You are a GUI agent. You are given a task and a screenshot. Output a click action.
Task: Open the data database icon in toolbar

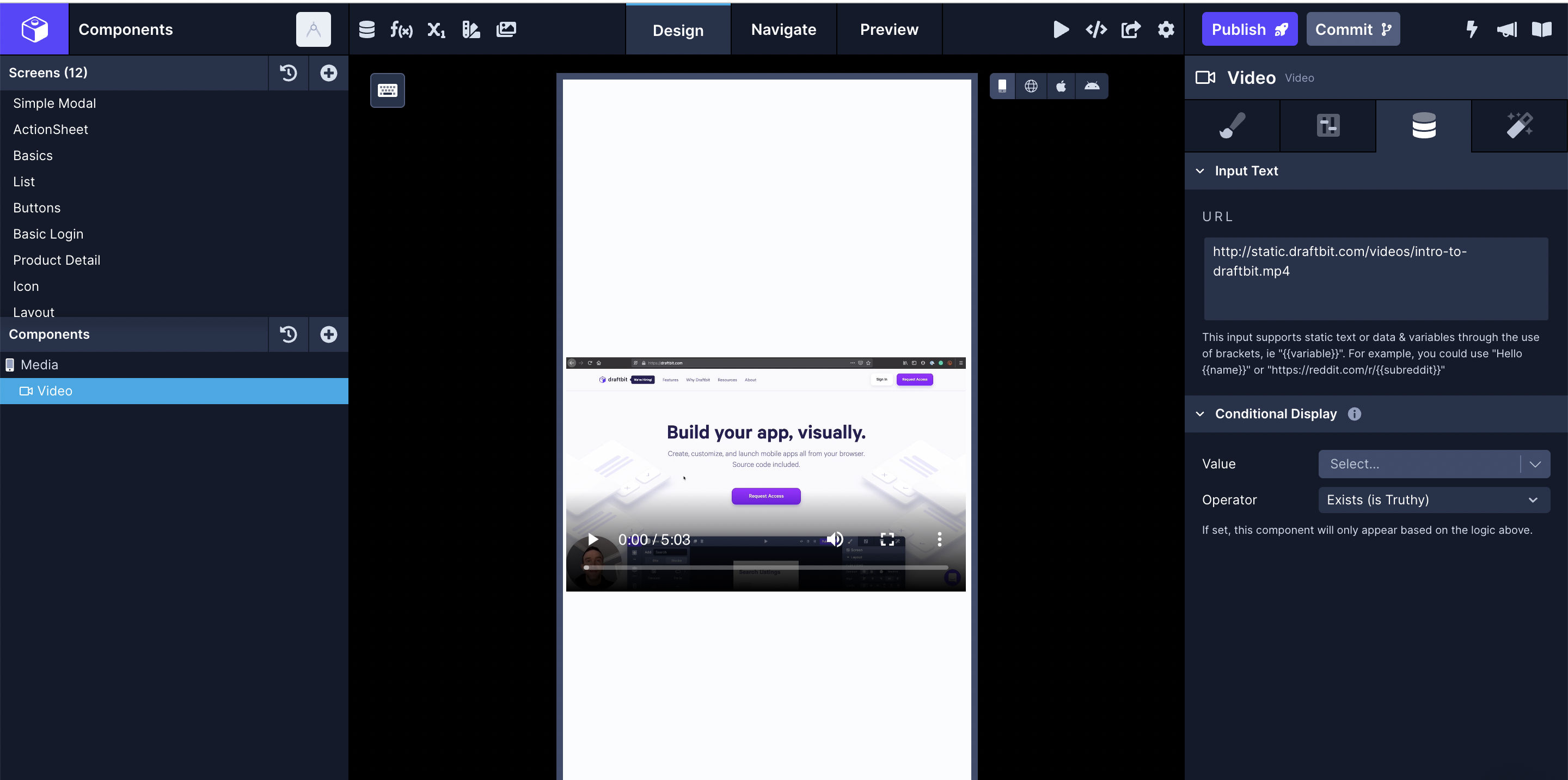366,29
